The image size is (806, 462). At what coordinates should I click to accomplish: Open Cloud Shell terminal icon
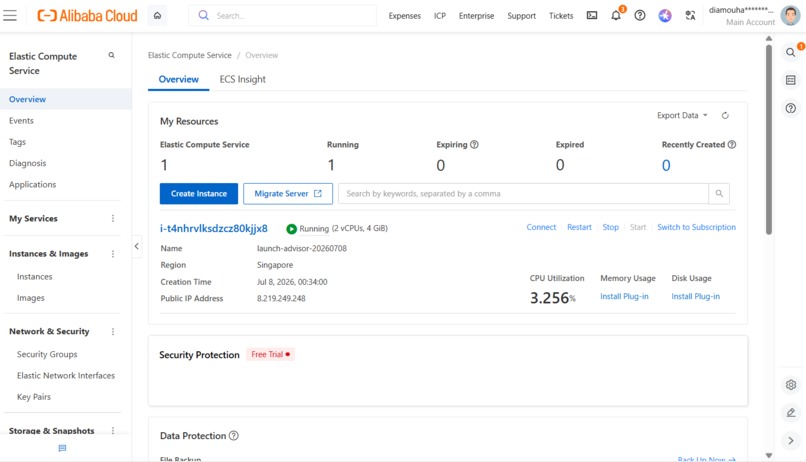(592, 15)
